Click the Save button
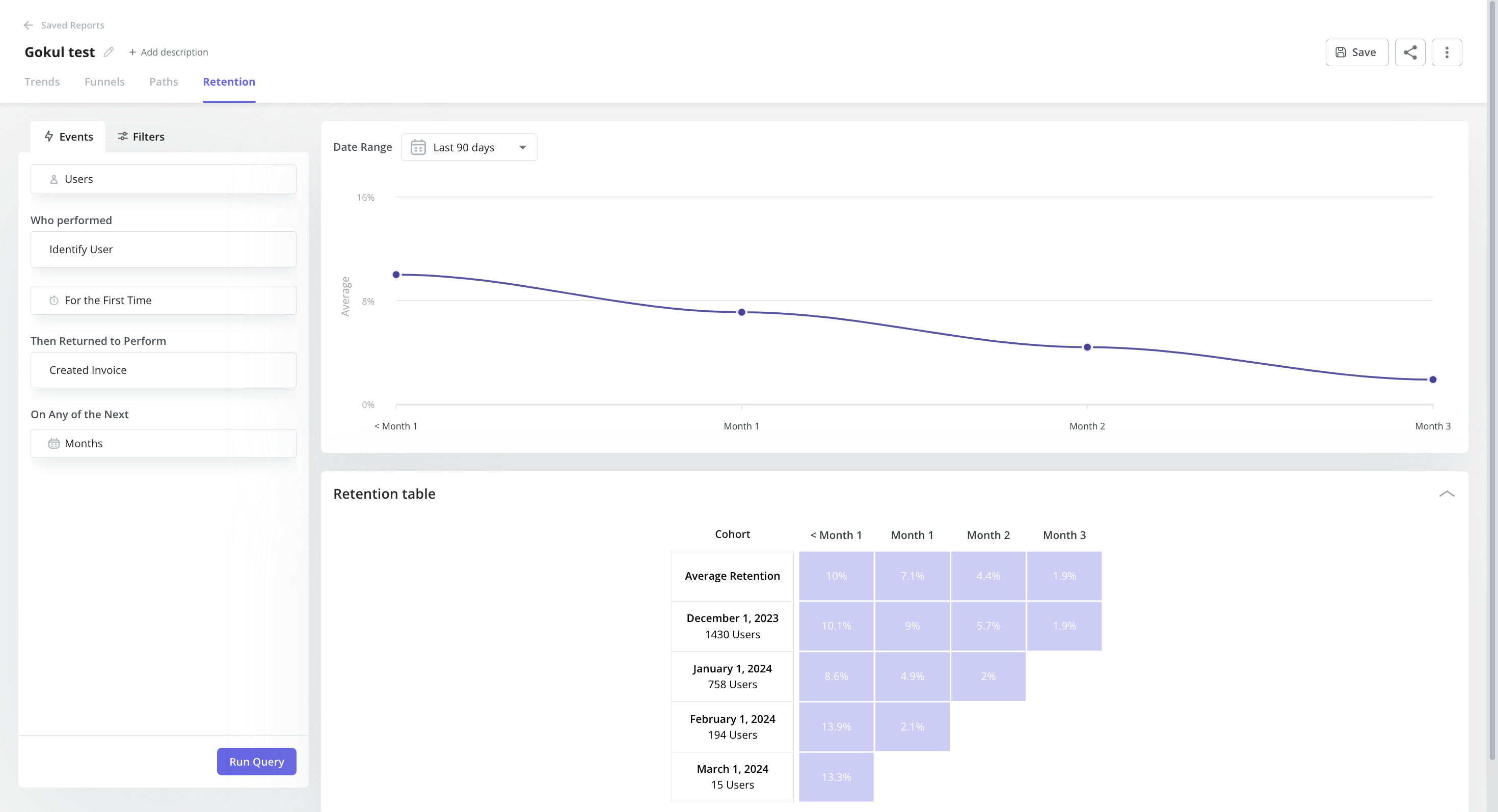The width and height of the screenshot is (1498, 812). 1356,52
